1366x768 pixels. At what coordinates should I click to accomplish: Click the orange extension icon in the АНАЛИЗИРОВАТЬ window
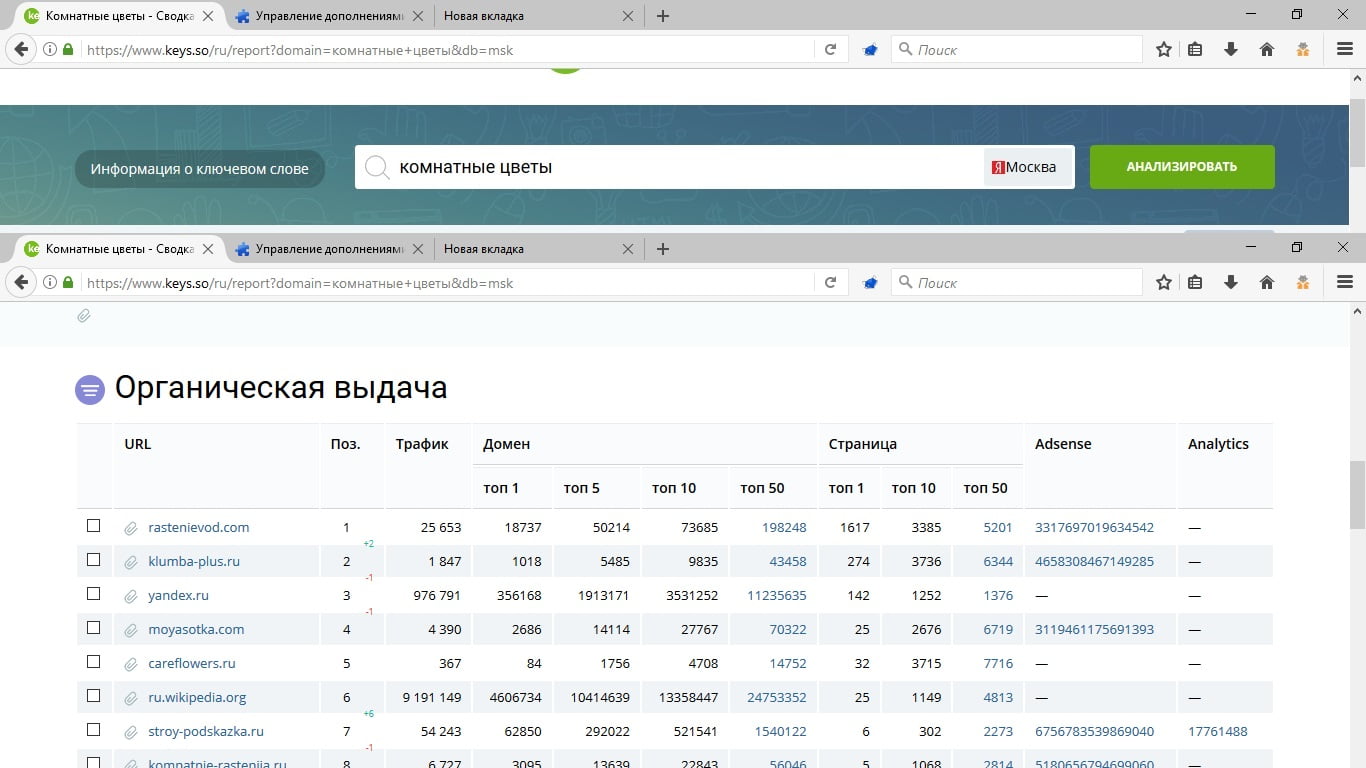click(x=1303, y=49)
